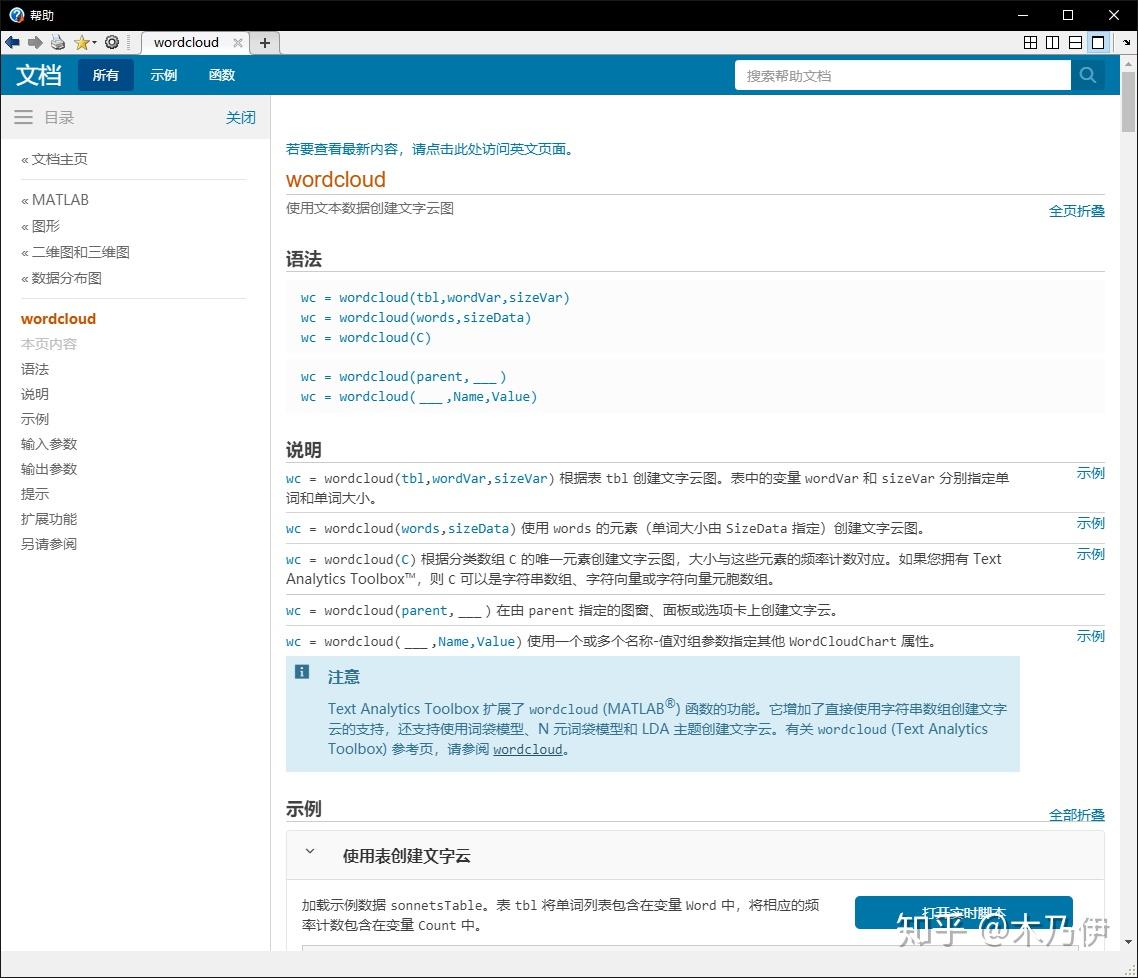Click the vertical scrollbar thumb
This screenshot has width=1138, height=978.
pyautogui.click(x=1128, y=102)
